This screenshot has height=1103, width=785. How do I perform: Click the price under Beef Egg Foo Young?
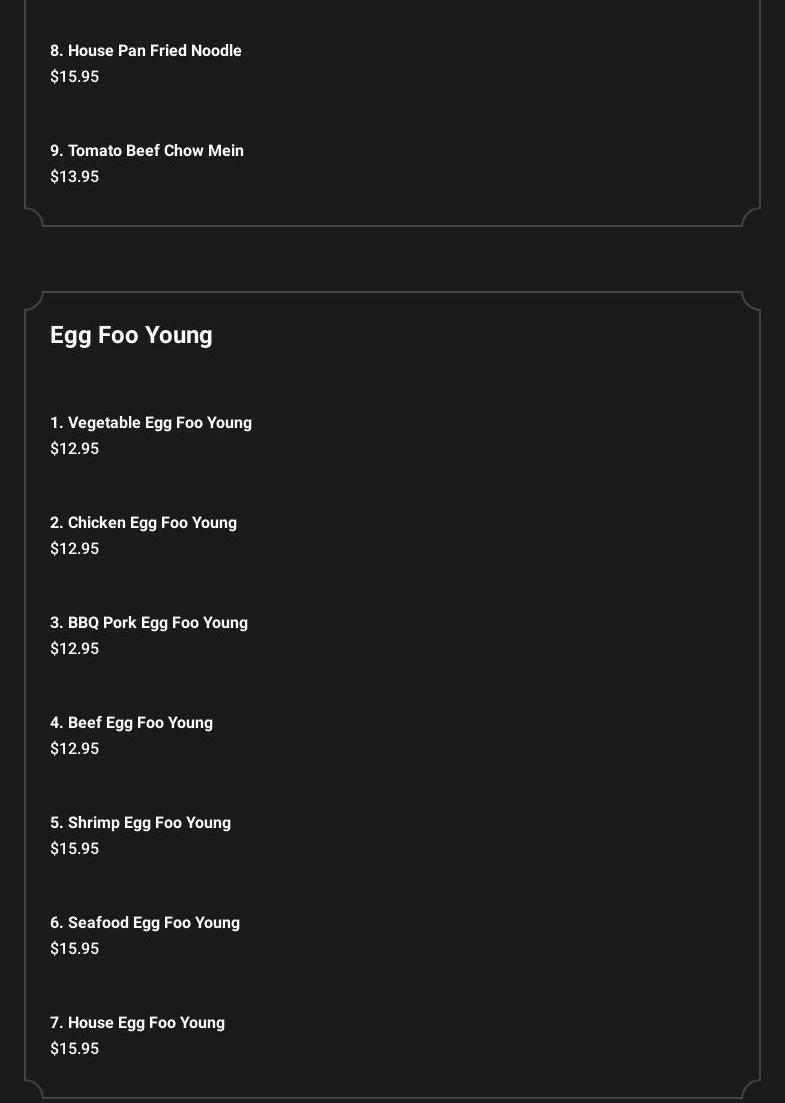[75, 749]
